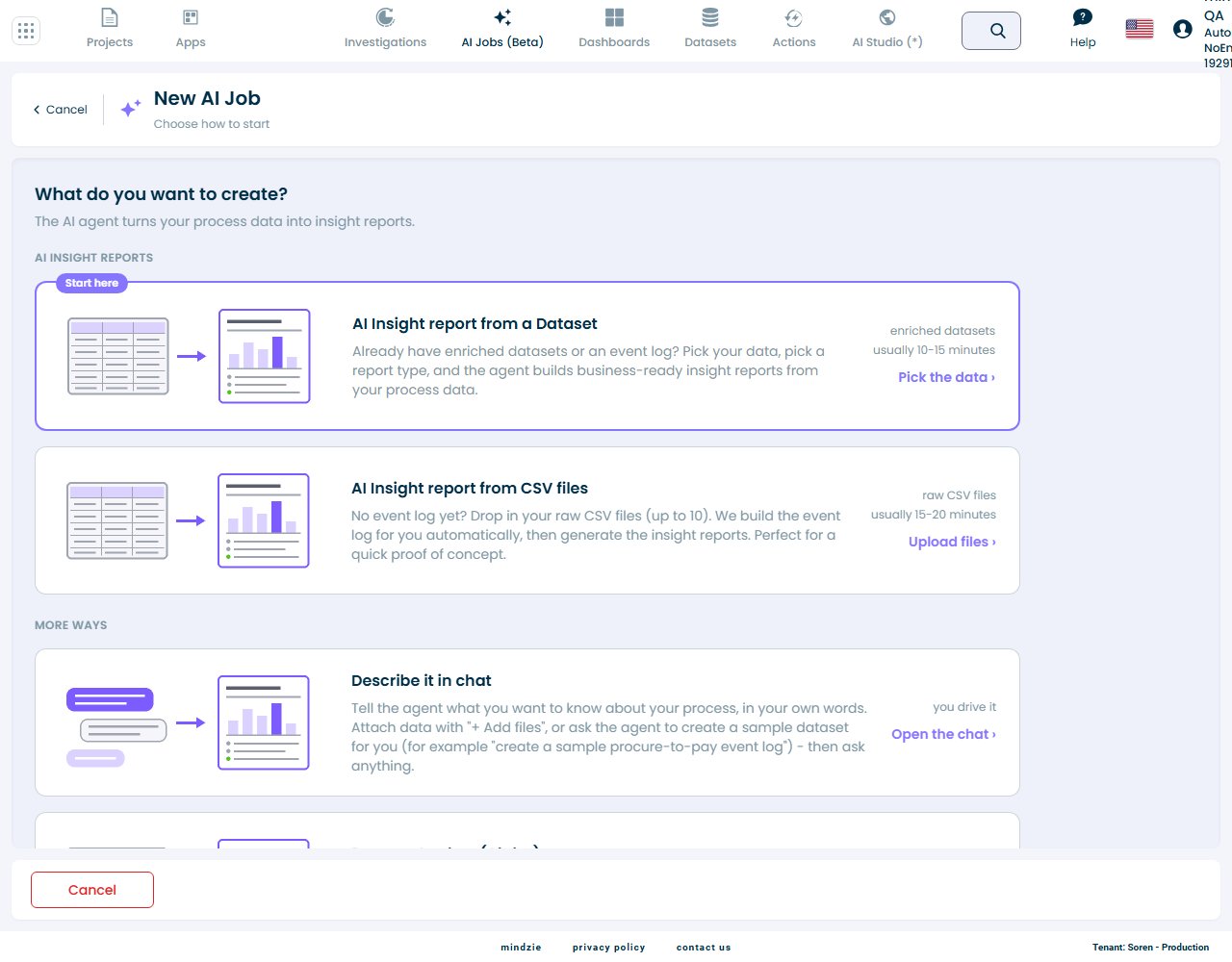
Task: Open the Help chat bubble icon
Action: pos(1083,17)
